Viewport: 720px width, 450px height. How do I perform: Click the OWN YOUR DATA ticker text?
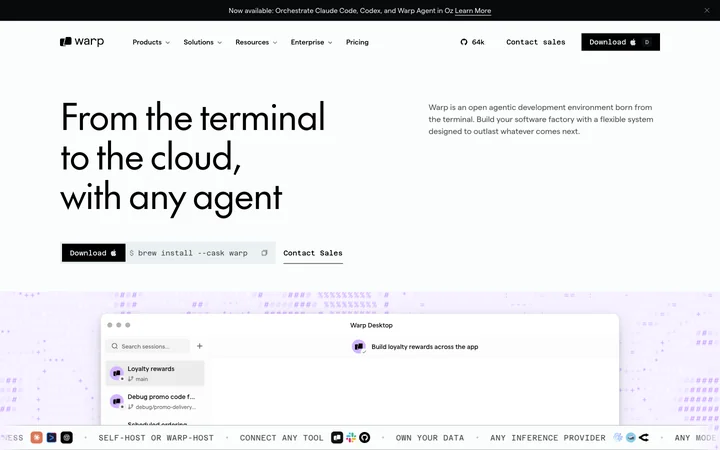point(430,438)
